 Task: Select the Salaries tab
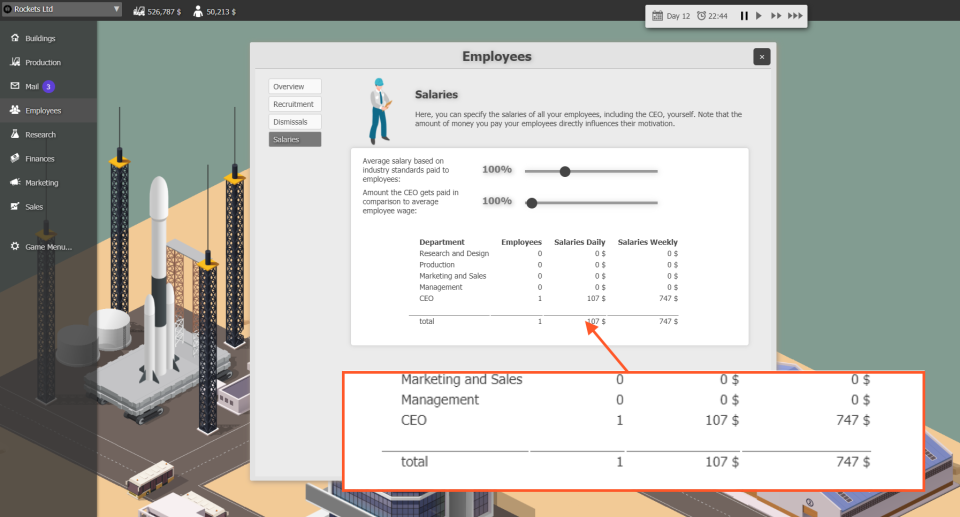(x=294, y=140)
